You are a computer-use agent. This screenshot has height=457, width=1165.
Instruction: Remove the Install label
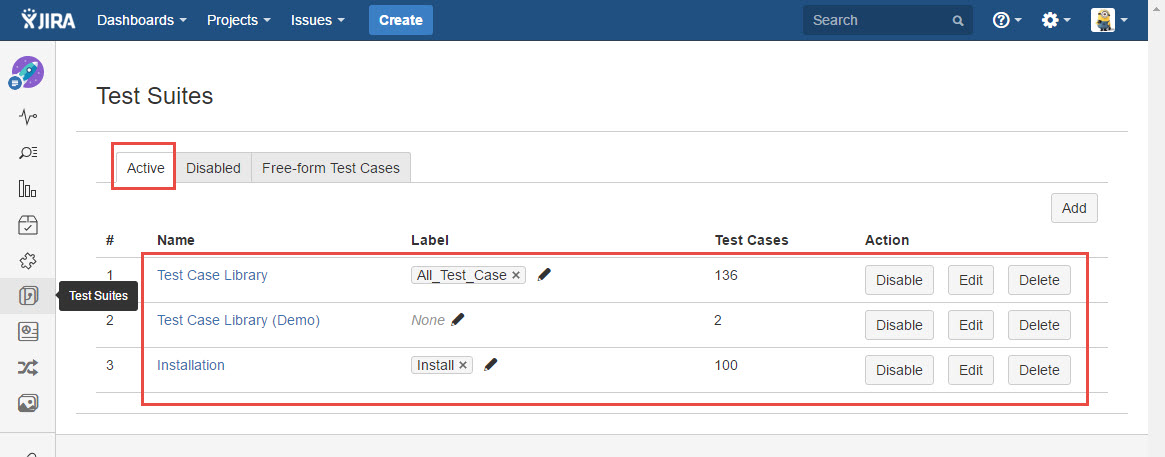(x=462, y=365)
